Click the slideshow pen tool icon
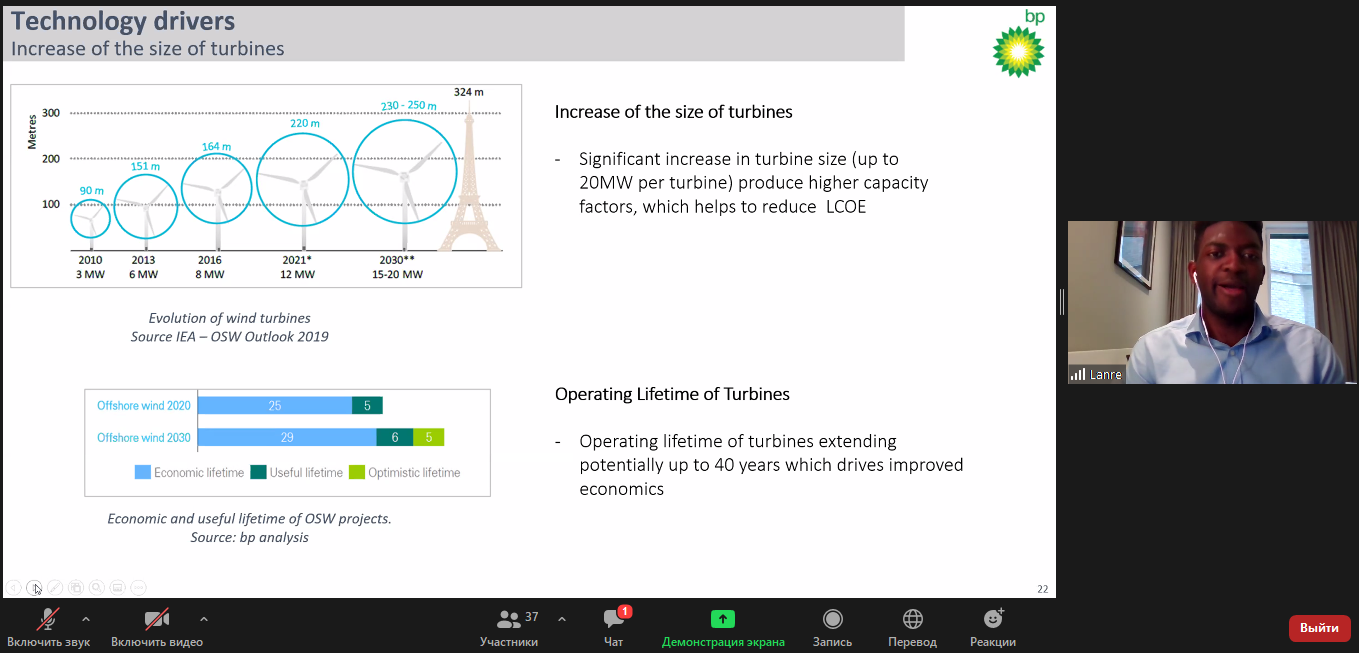The width and height of the screenshot is (1359, 653). 55,588
